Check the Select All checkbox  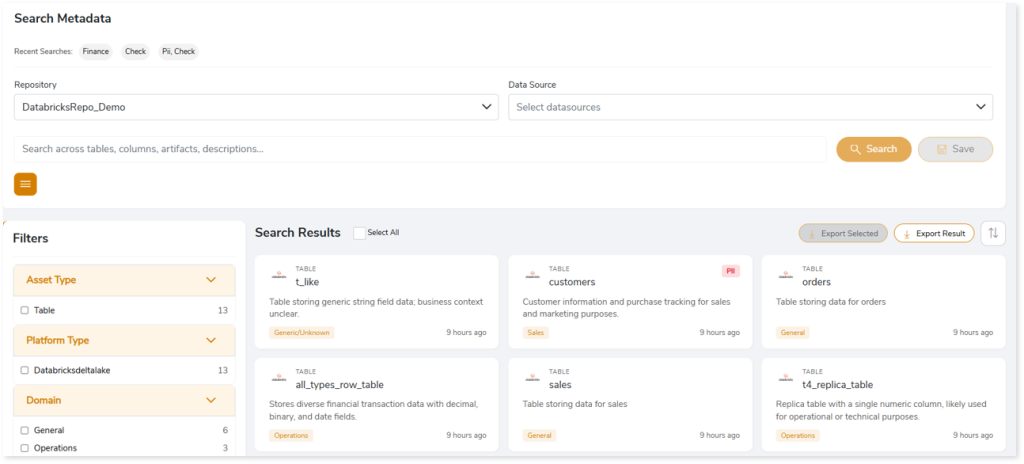(359, 233)
